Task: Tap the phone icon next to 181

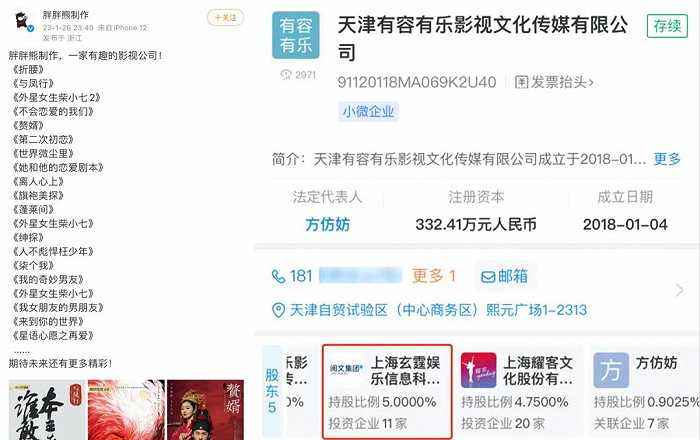Action: 279,276
